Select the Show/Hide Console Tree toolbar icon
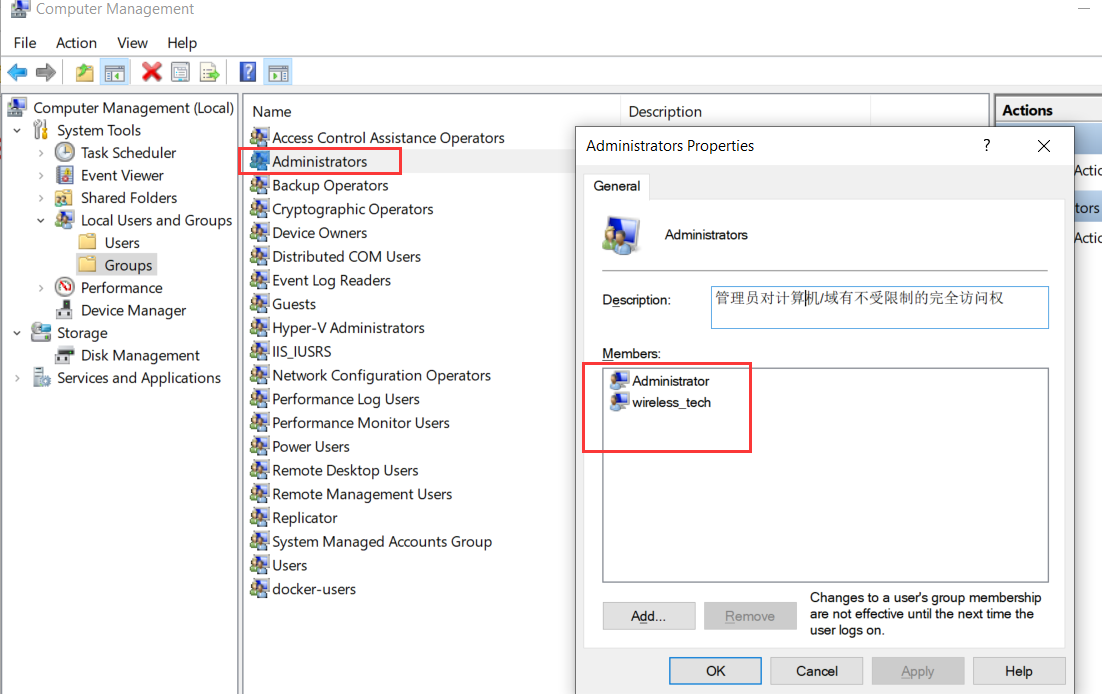1102x694 pixels. click(115, 71)
